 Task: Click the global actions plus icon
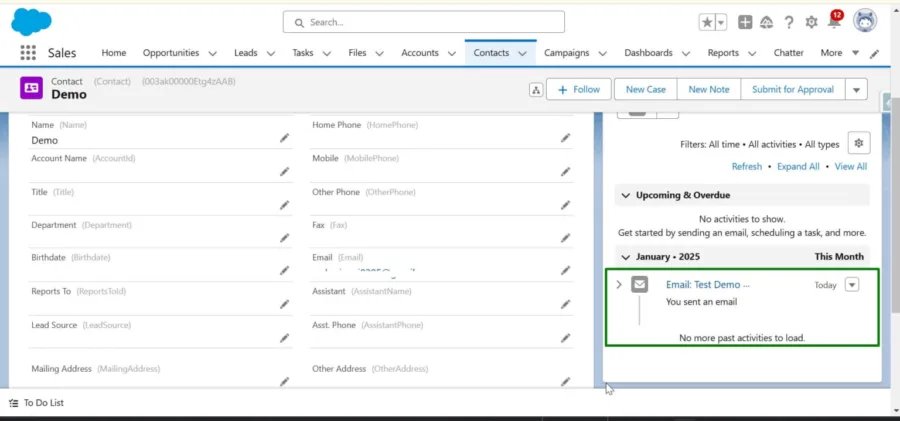click(x=745, y=22)
